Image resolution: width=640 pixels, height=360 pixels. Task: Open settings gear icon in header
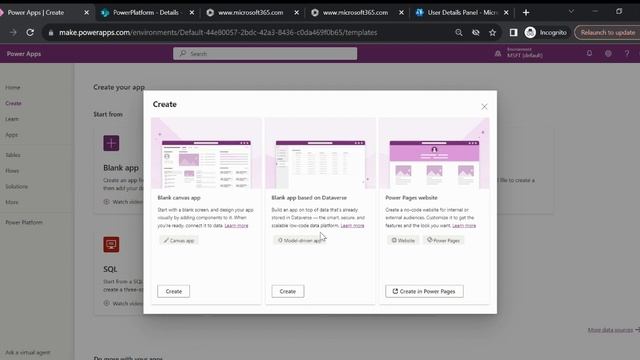click(x=608, y=53)
